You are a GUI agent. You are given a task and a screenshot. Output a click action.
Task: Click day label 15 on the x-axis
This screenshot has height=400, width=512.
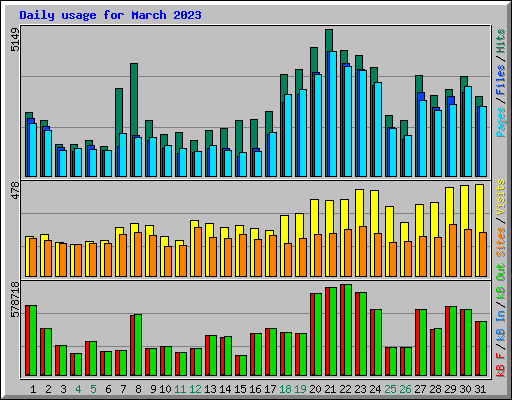point(240,389)
